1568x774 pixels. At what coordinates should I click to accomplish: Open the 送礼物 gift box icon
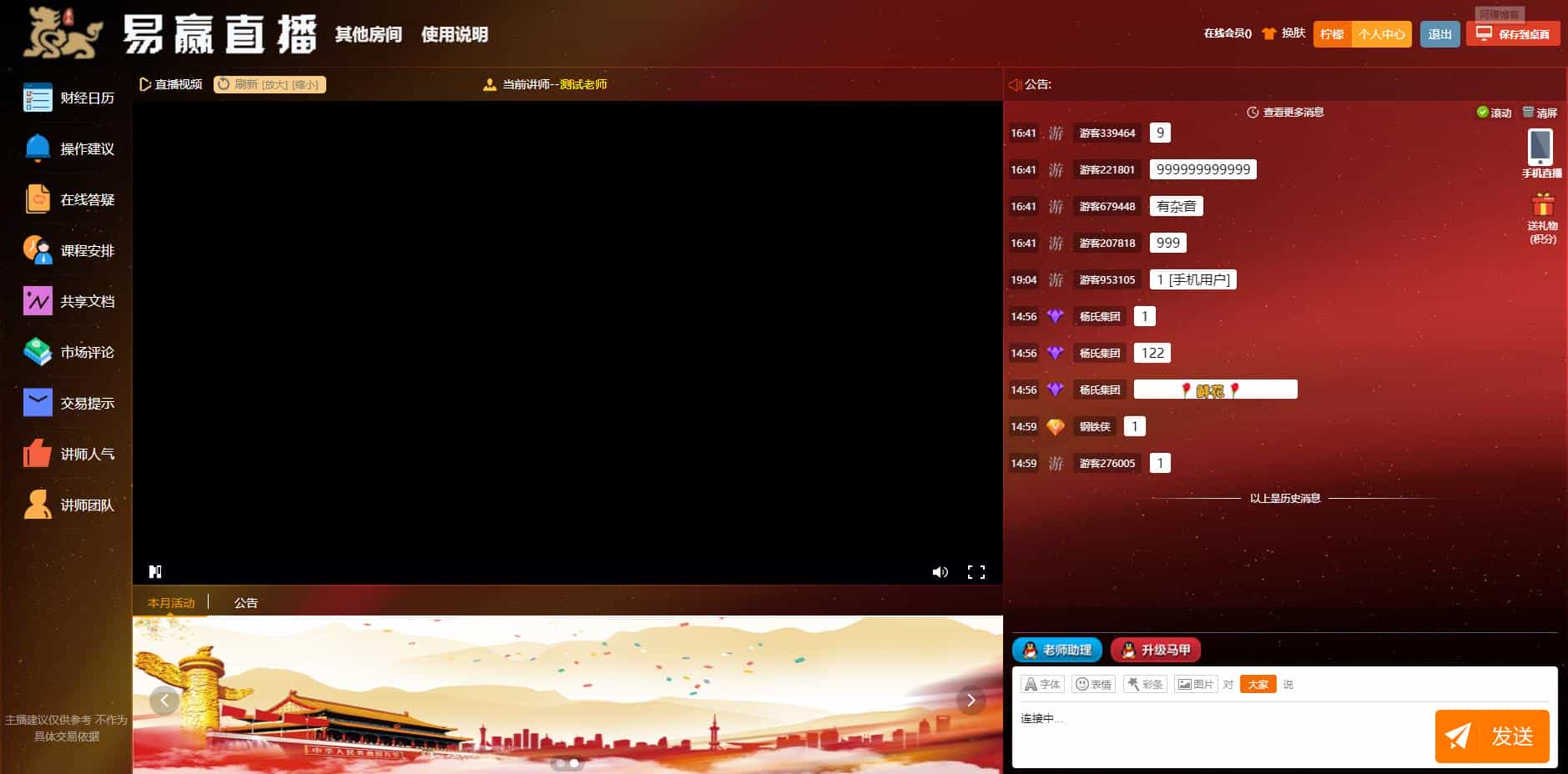click(1543, 204)
